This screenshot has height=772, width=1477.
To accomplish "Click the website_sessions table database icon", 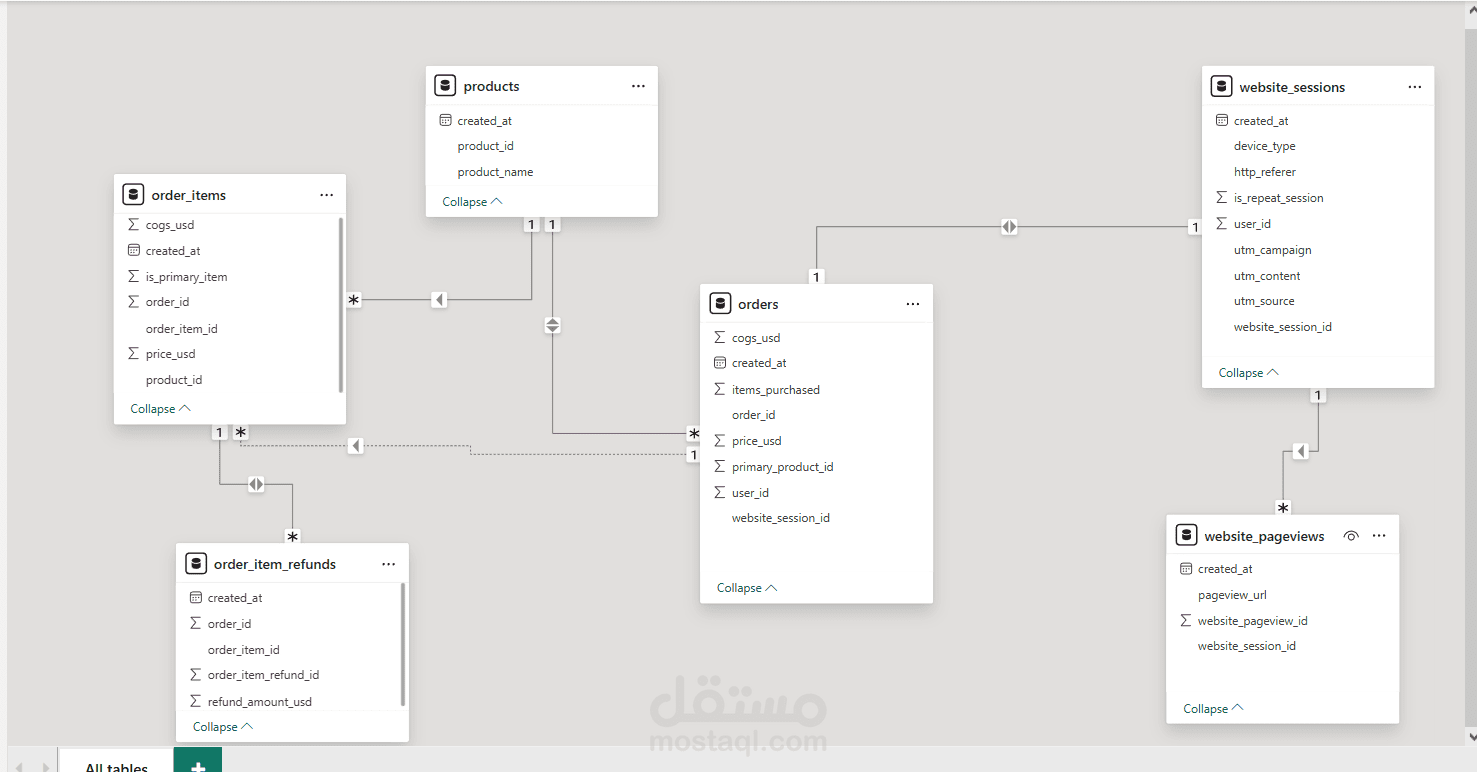I will (x=1221, y=87).
